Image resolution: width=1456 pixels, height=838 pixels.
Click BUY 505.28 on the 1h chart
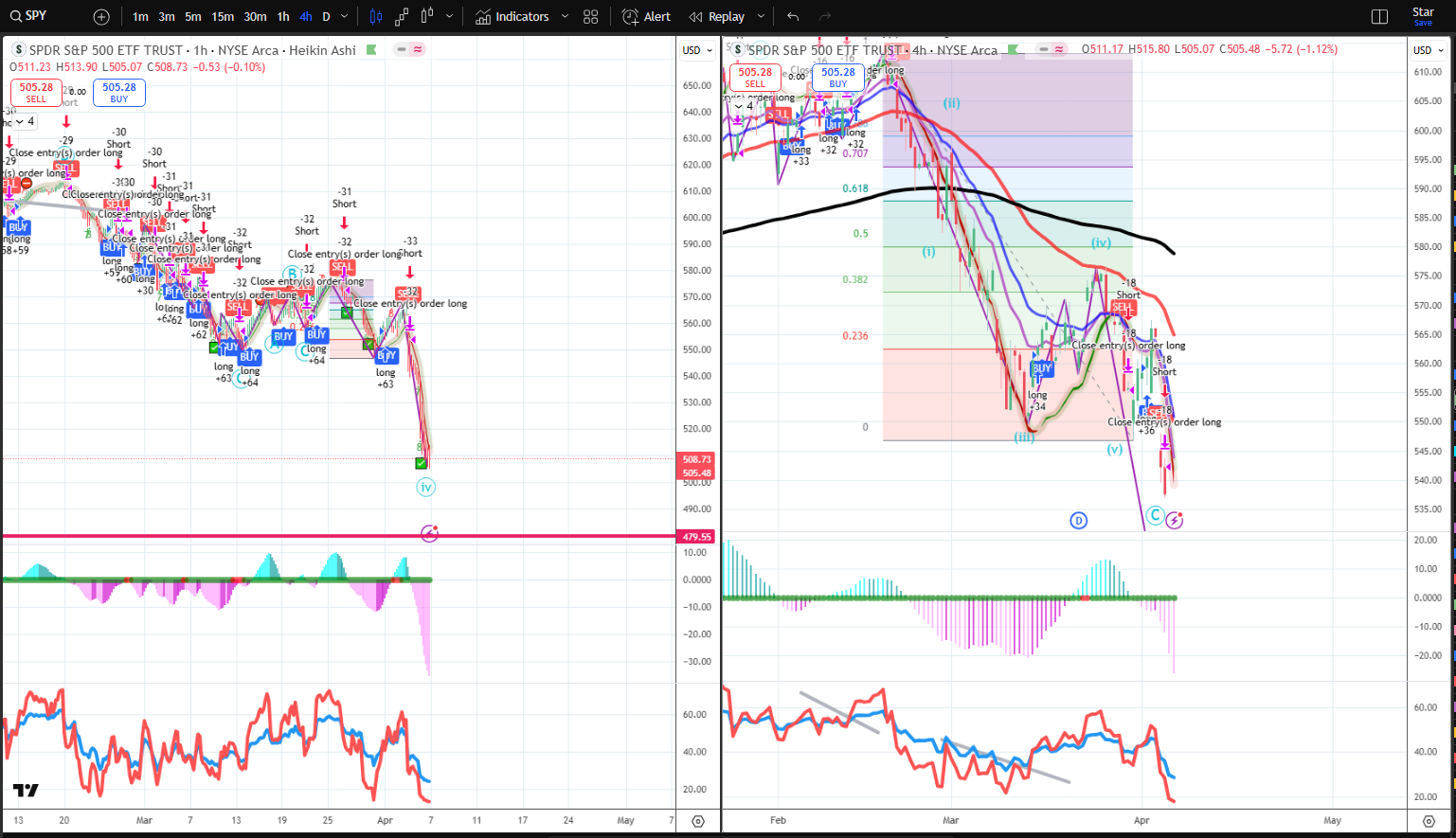coord(119,93)
